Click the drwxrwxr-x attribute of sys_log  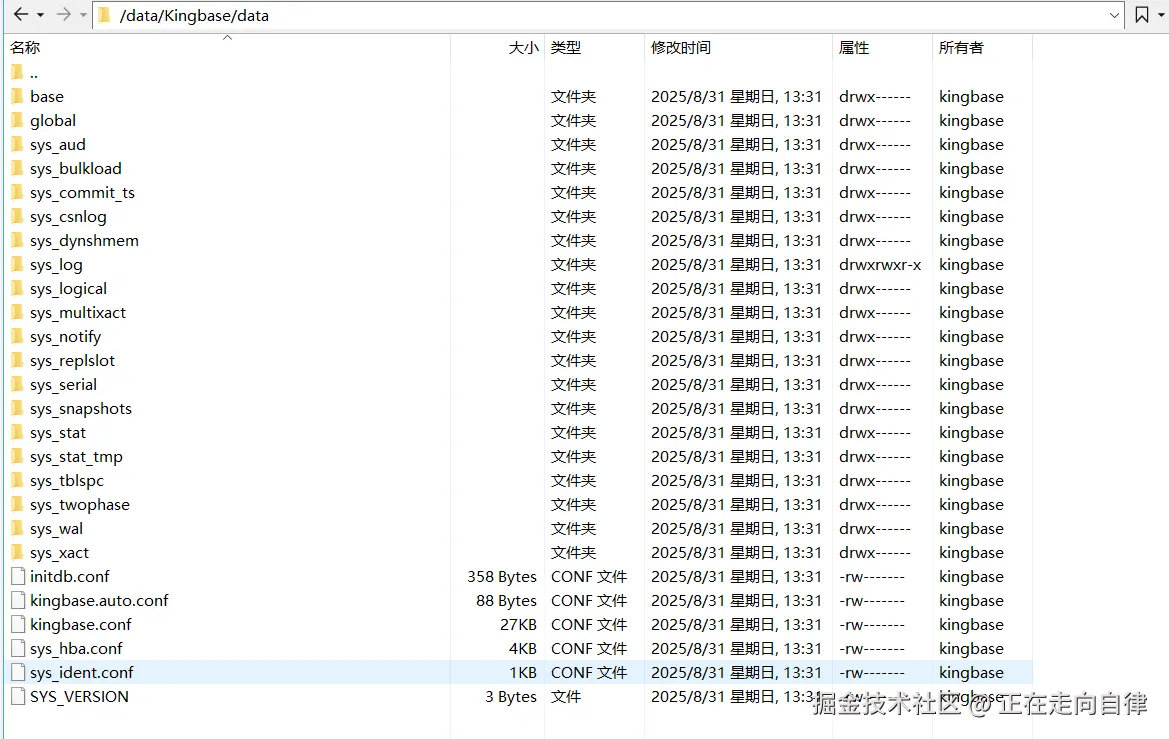880,265
